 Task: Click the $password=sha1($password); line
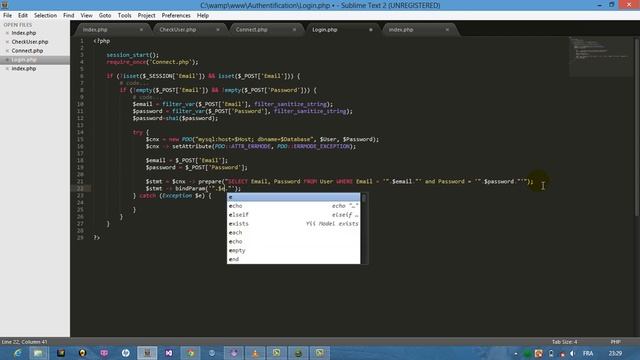point(175,118)
